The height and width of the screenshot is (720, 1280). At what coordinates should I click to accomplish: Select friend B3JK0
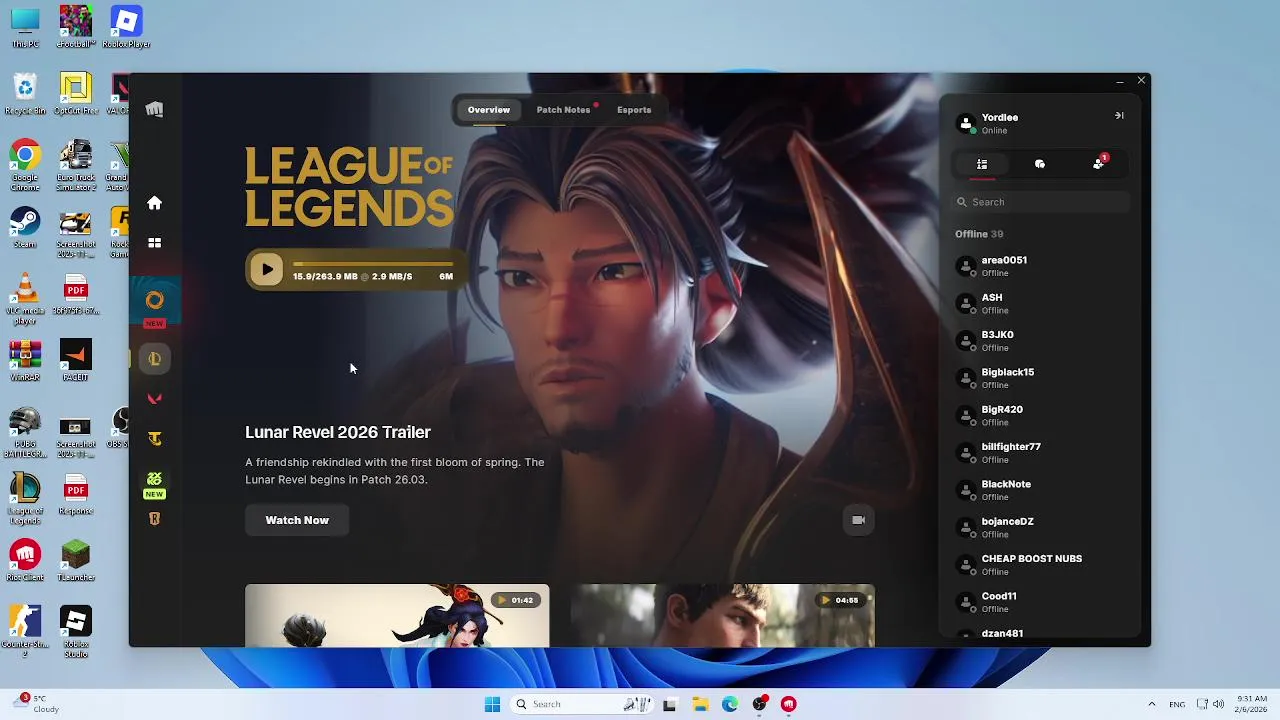click(1040, 341)
